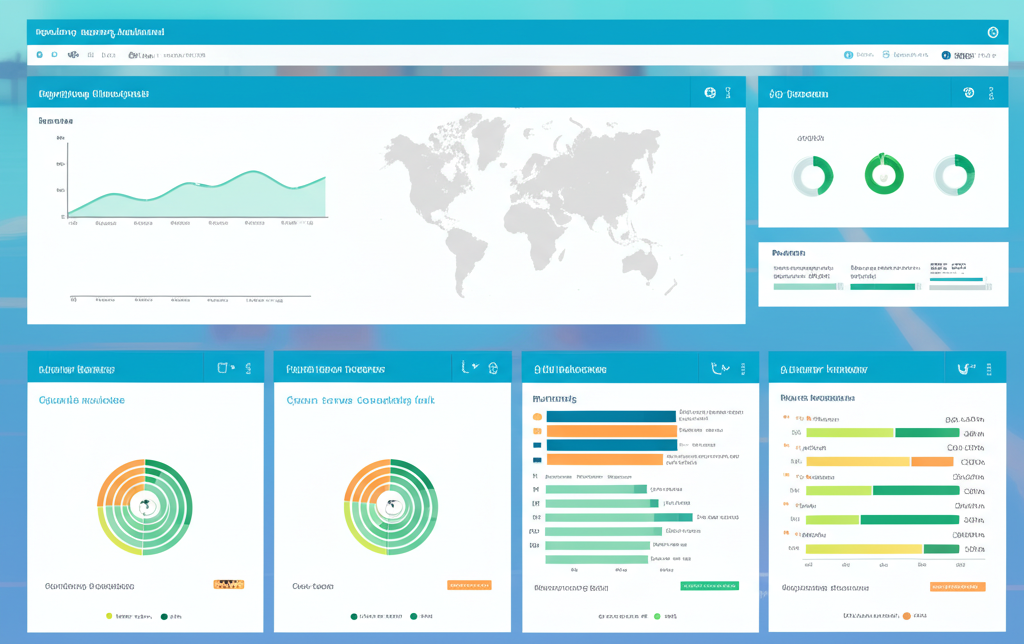
Task: Click the green button below the horizontal bar chart
Action: [x=709, y=586]
